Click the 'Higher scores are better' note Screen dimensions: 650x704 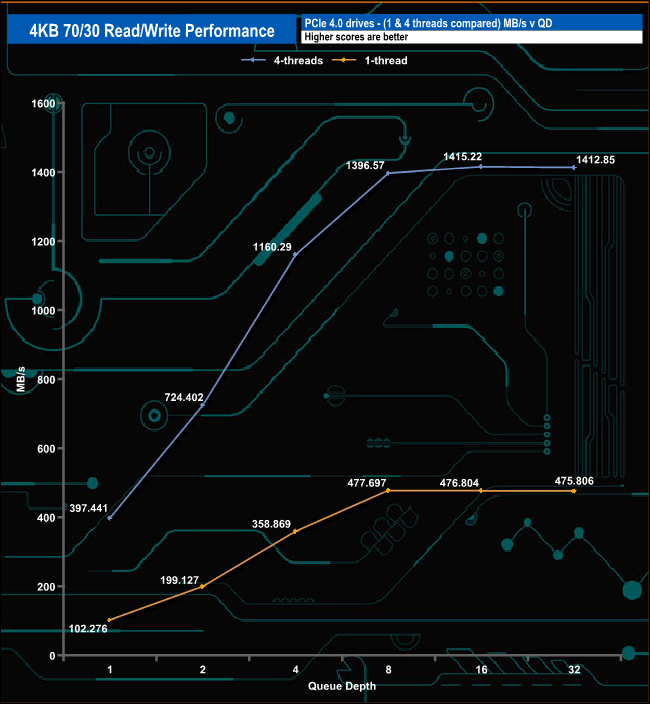pyautogui.click(x=356, y=37)
